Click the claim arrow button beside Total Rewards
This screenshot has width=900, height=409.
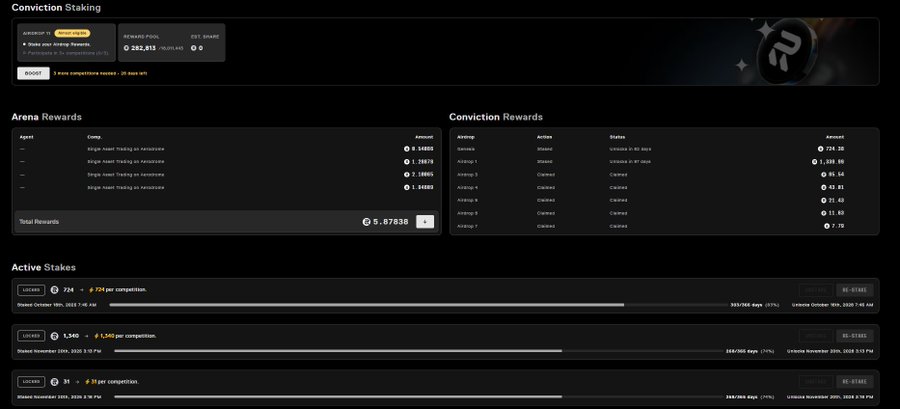pos(425,221)
